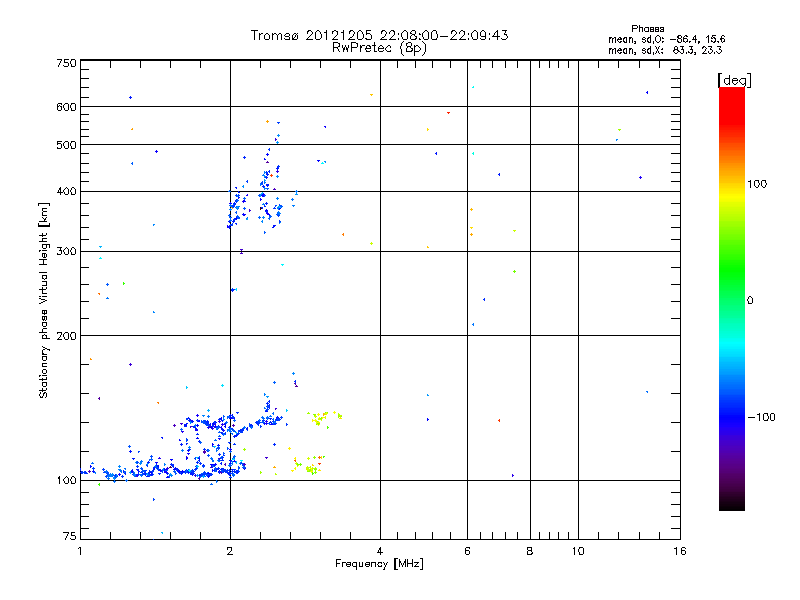Click the '300' y-axis tick label
Viewport: 800px width, 600px height.
click(x=66, y=252)
